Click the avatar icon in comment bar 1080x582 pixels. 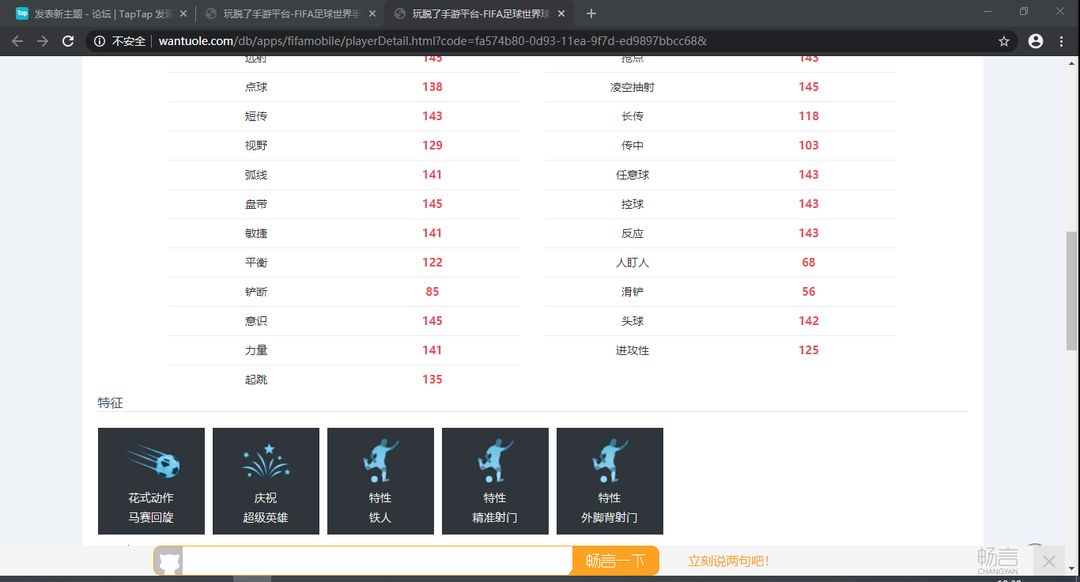(168, 561)
